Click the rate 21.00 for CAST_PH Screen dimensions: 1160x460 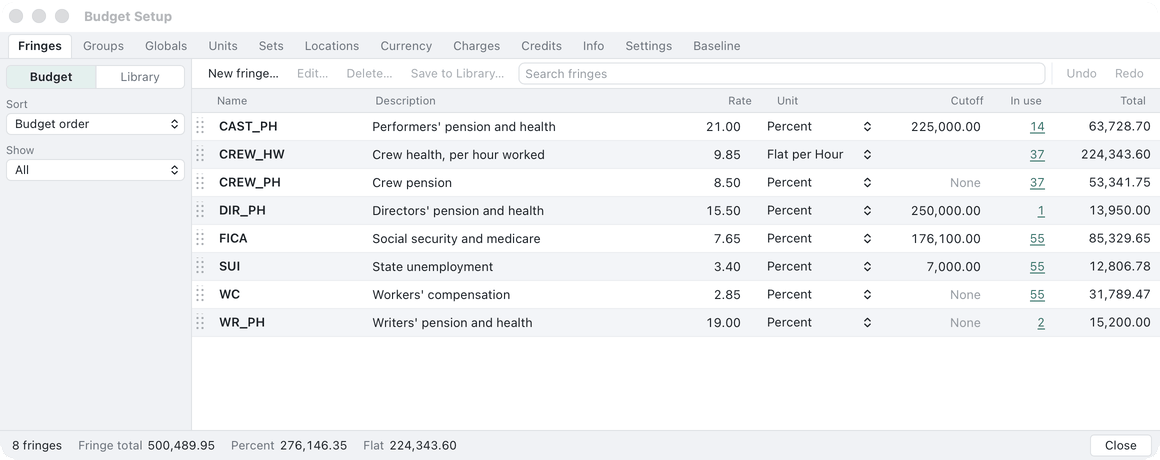click(724, 126)
